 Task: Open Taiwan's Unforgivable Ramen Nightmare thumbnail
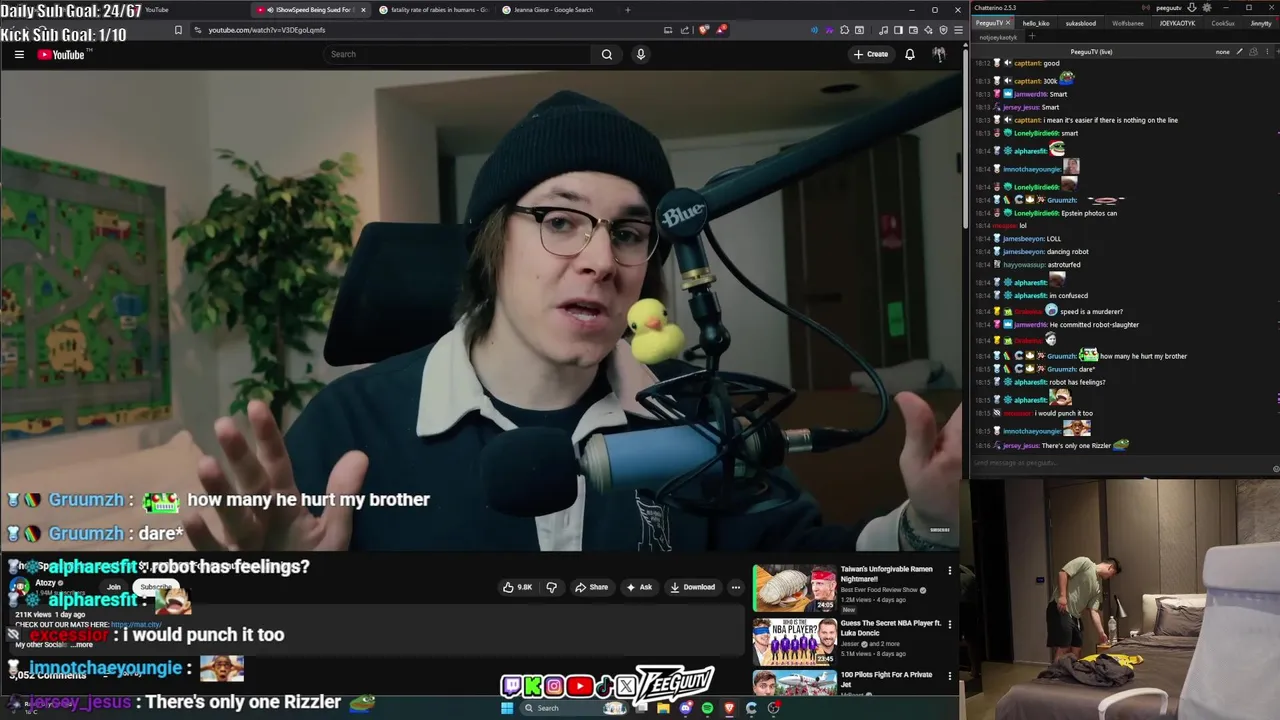point(795,588)
